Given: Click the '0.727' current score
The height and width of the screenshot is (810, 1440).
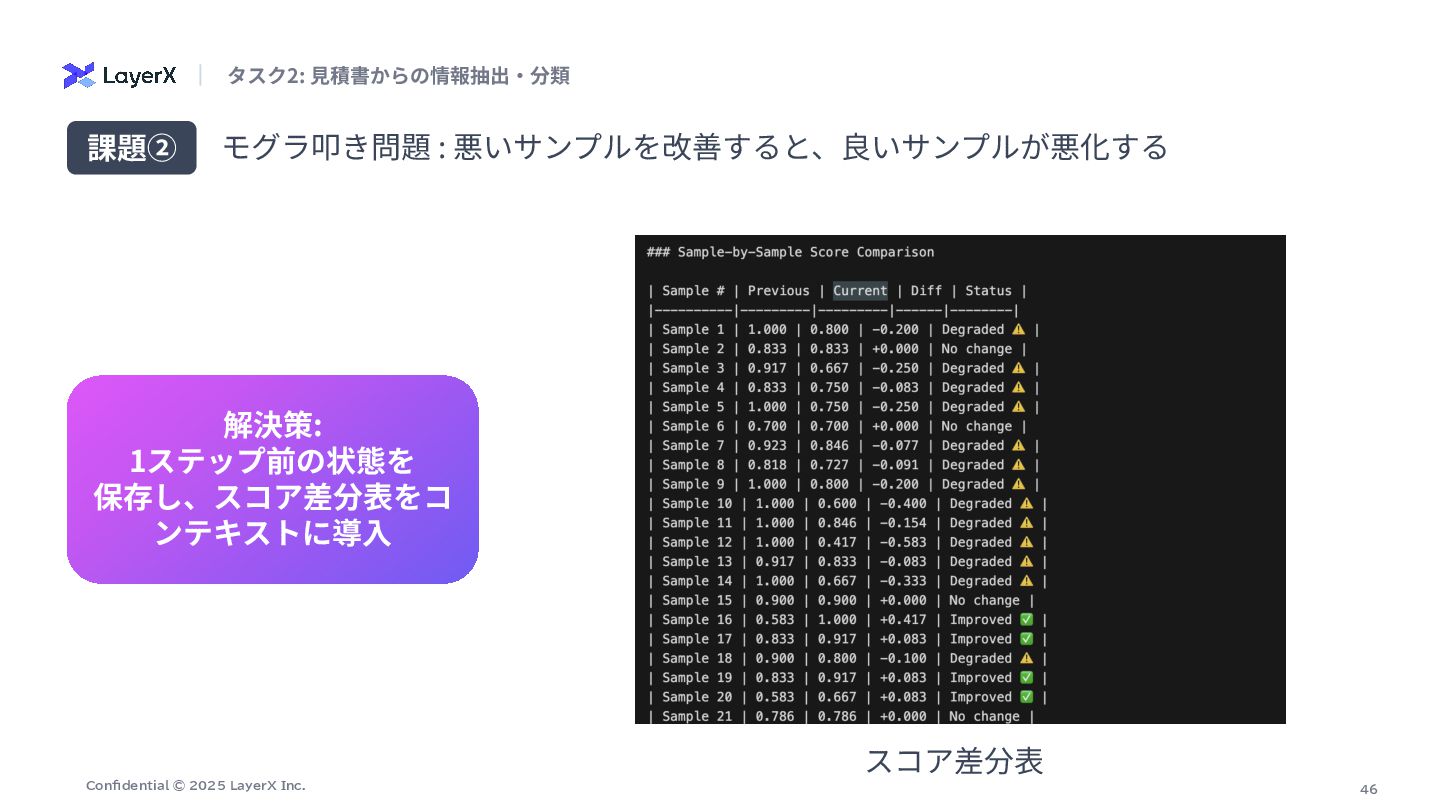Looking at the screenshot, I should (x=829, y=465).
